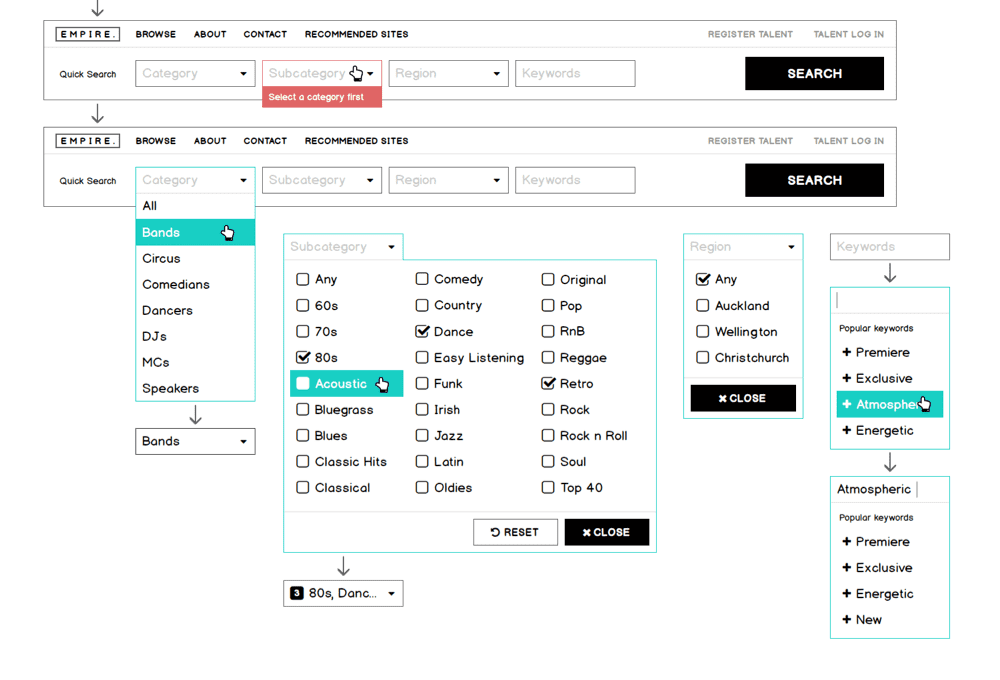This screenshot has height=680, width=1000.
Task: Click the top SEARCH button
Action: tap(814, 73)
